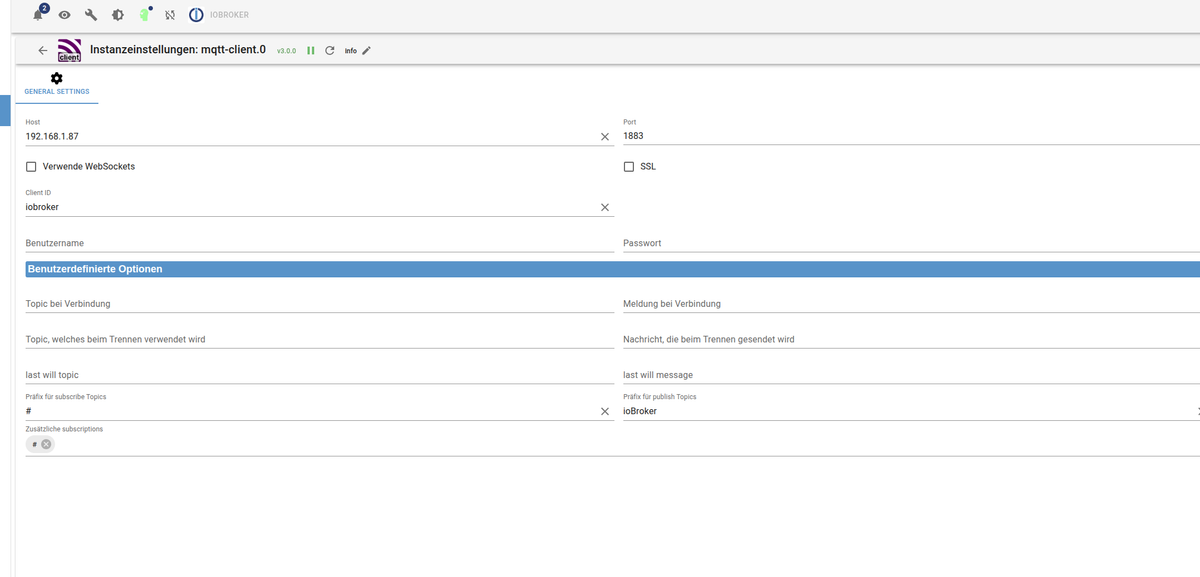
Task: Click the Zusätzliche subscriptions field
Action: [612, 444]
